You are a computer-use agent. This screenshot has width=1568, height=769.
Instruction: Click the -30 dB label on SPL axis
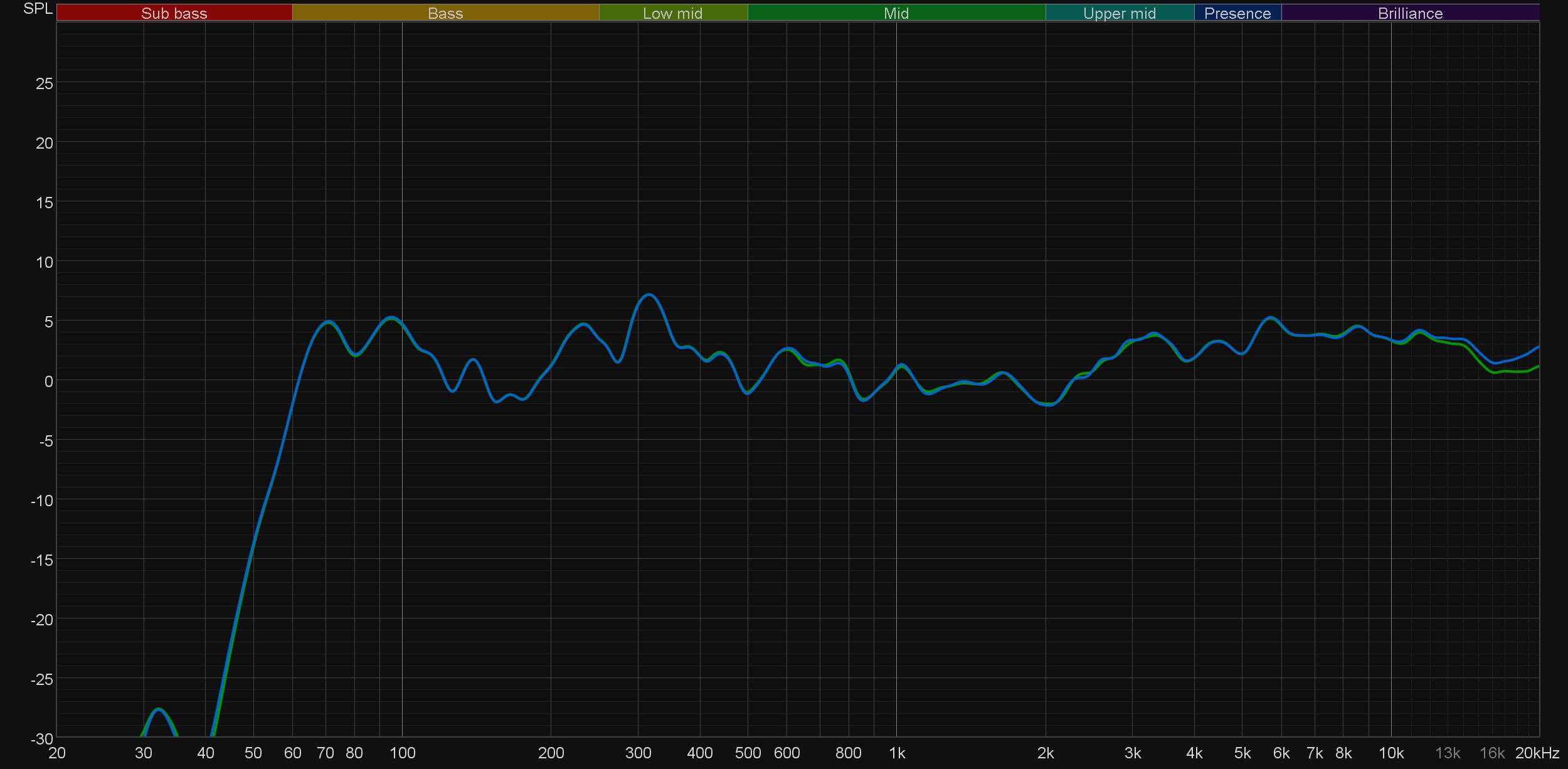pos(43,739)
